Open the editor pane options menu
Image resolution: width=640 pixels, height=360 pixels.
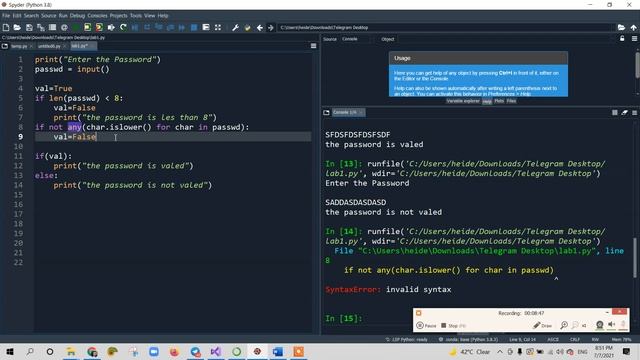313,46
